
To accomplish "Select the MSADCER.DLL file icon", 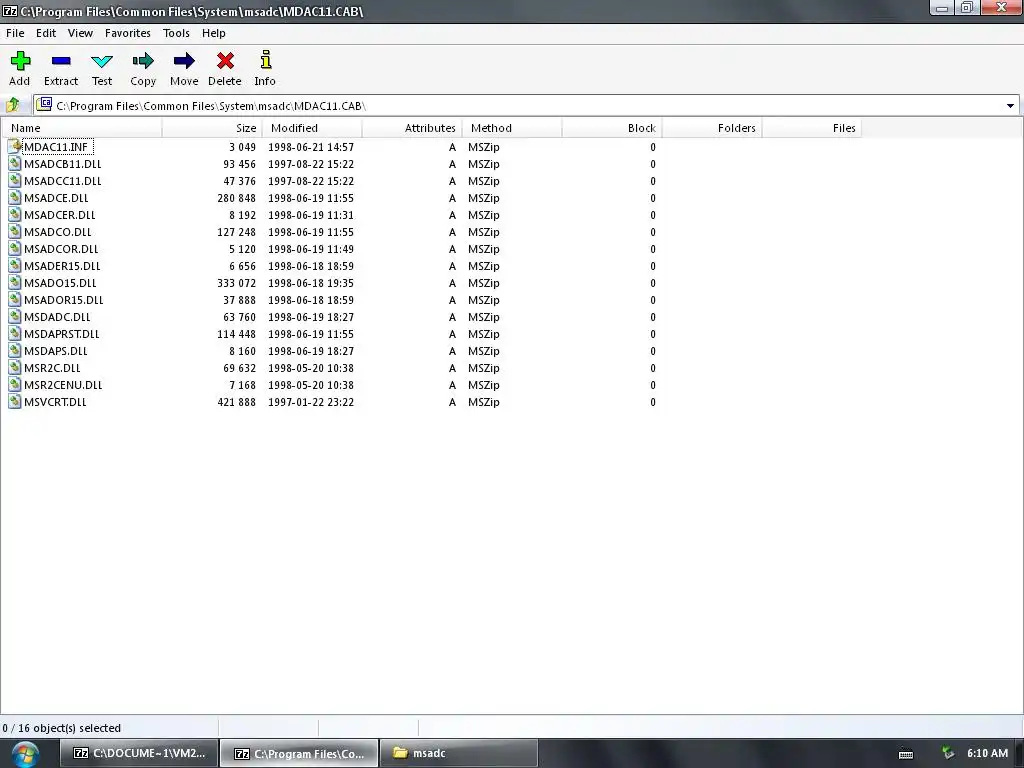I will 14,214.
